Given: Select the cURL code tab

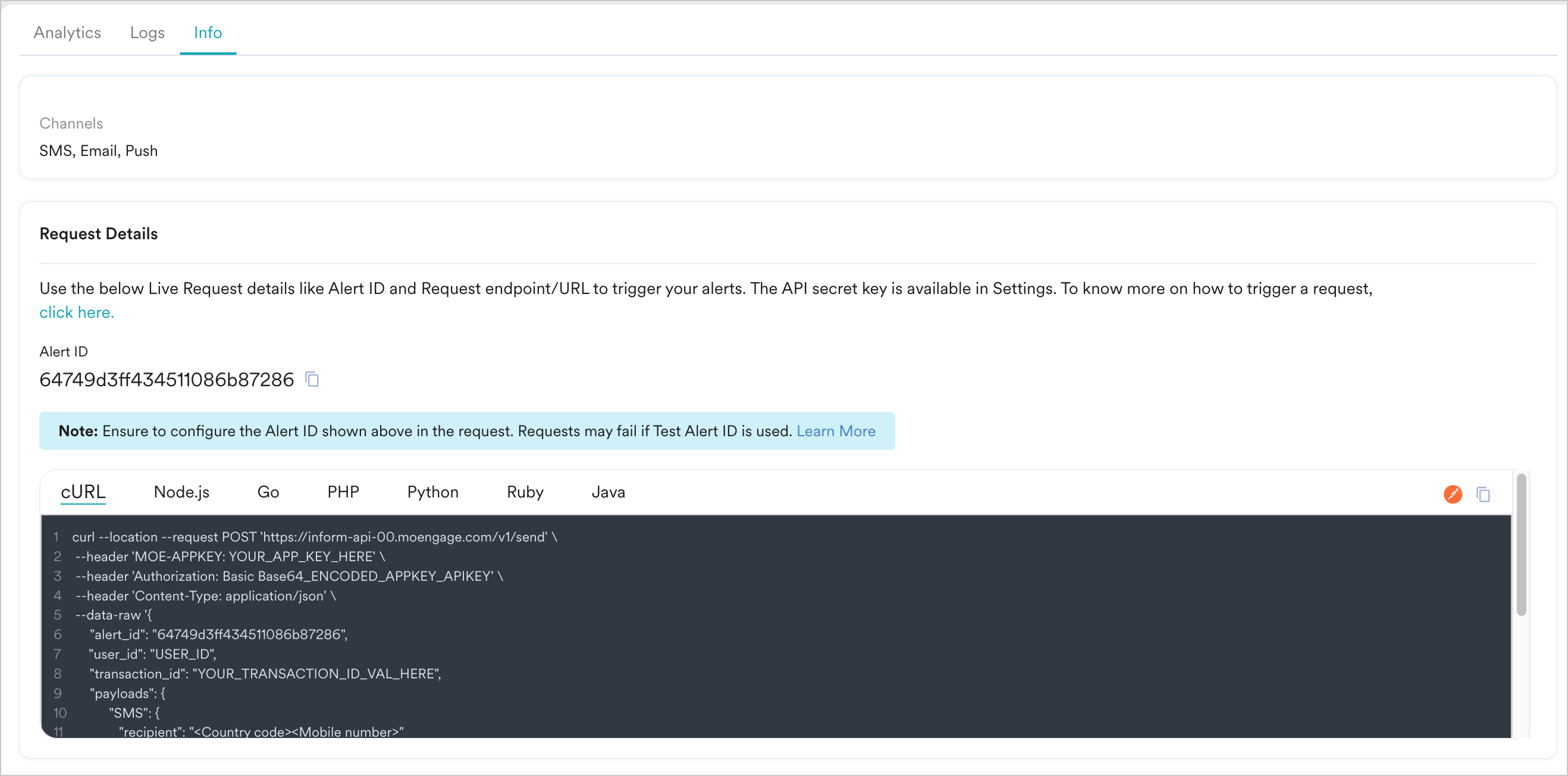Looking at the screenshot, I should (83, 492).
